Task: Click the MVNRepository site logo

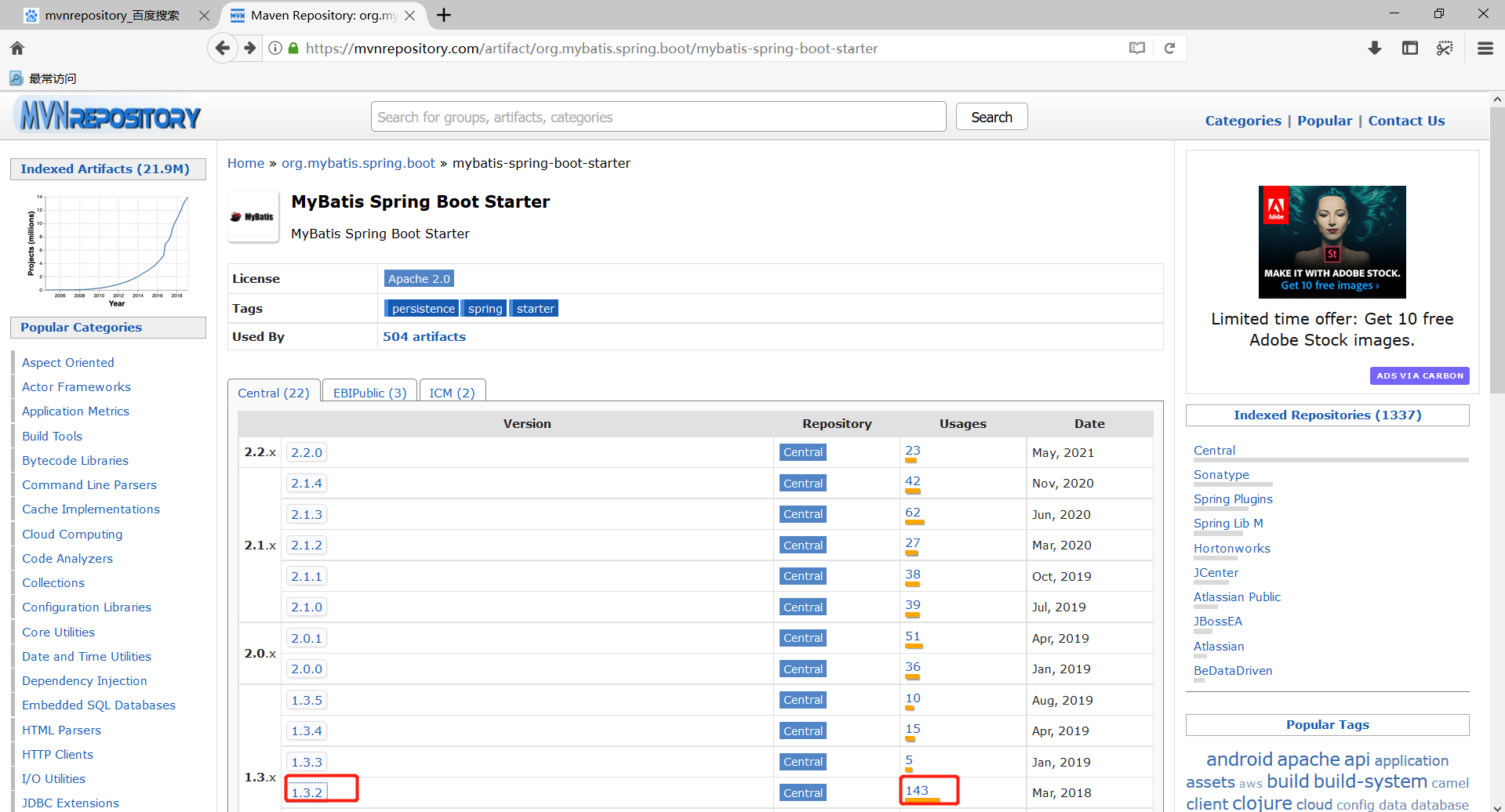Action: click(x=107, y=117)
